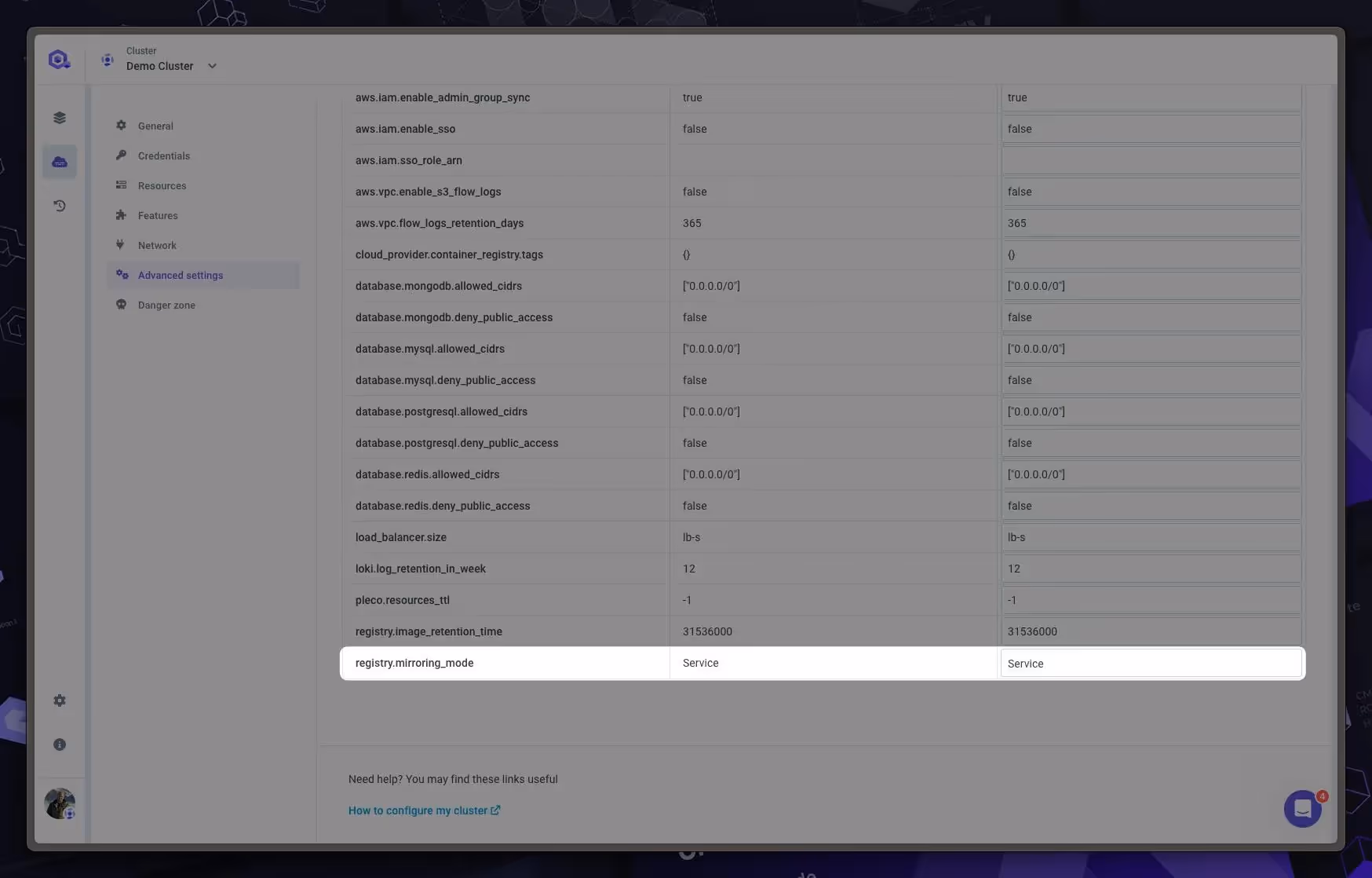Viewport: 1372px width, 878px height.
Task: Click the empty aws.iam.sso_role_arn input
Action: point(1149,160)
